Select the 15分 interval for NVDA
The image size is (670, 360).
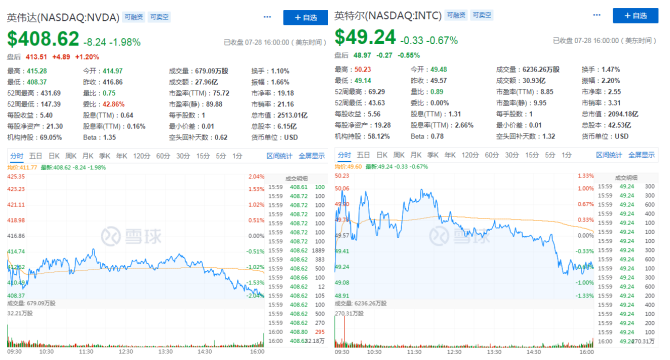coord(203,156)
